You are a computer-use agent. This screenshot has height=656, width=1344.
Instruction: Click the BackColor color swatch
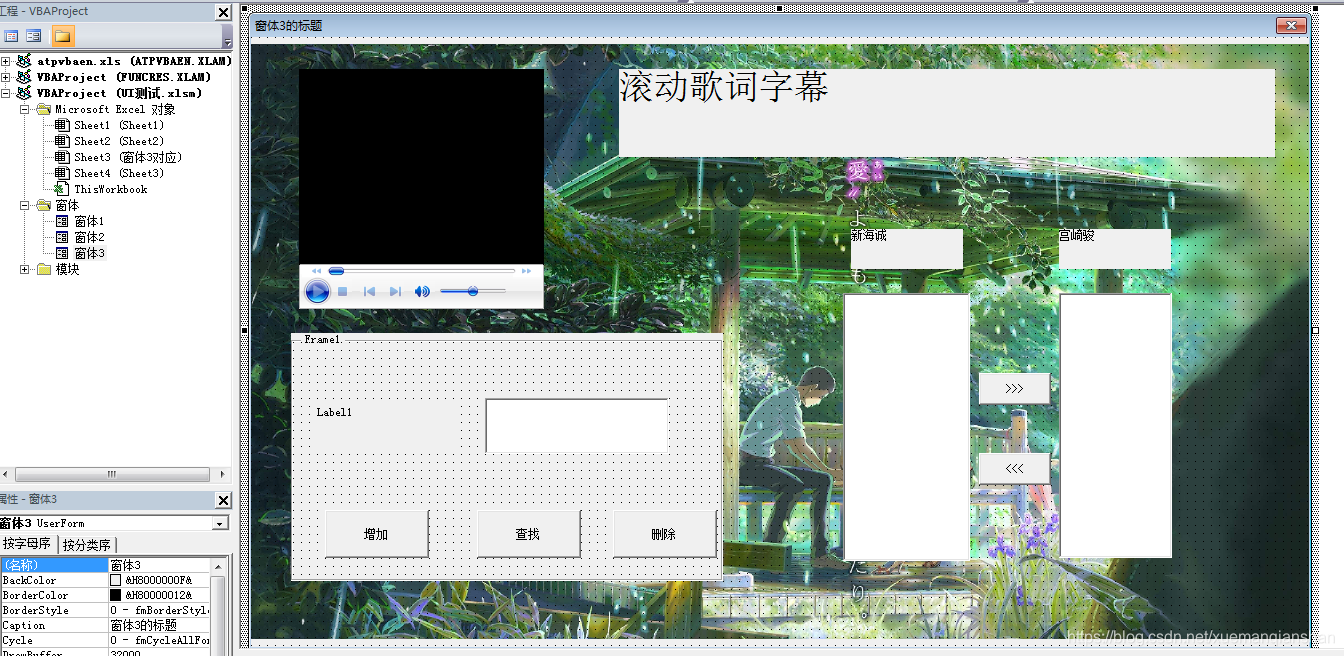point(116,580)
